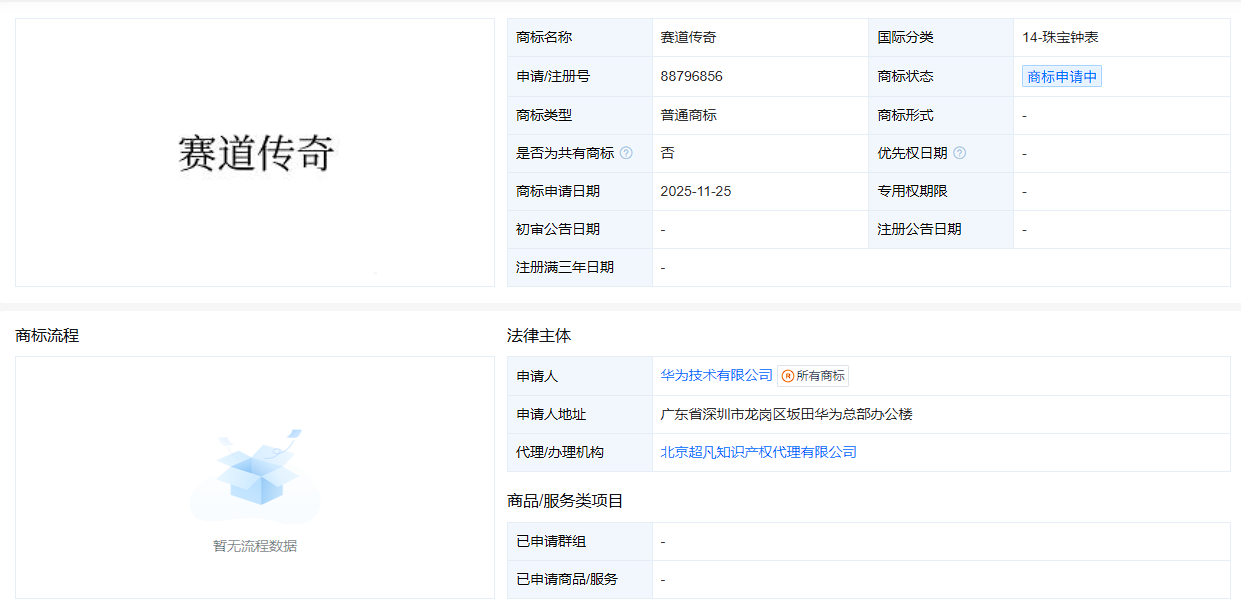Open agency link 北京超凡知识产权代理有限公司
Viewport: 1241px width, 614px height.
(758, 452)
